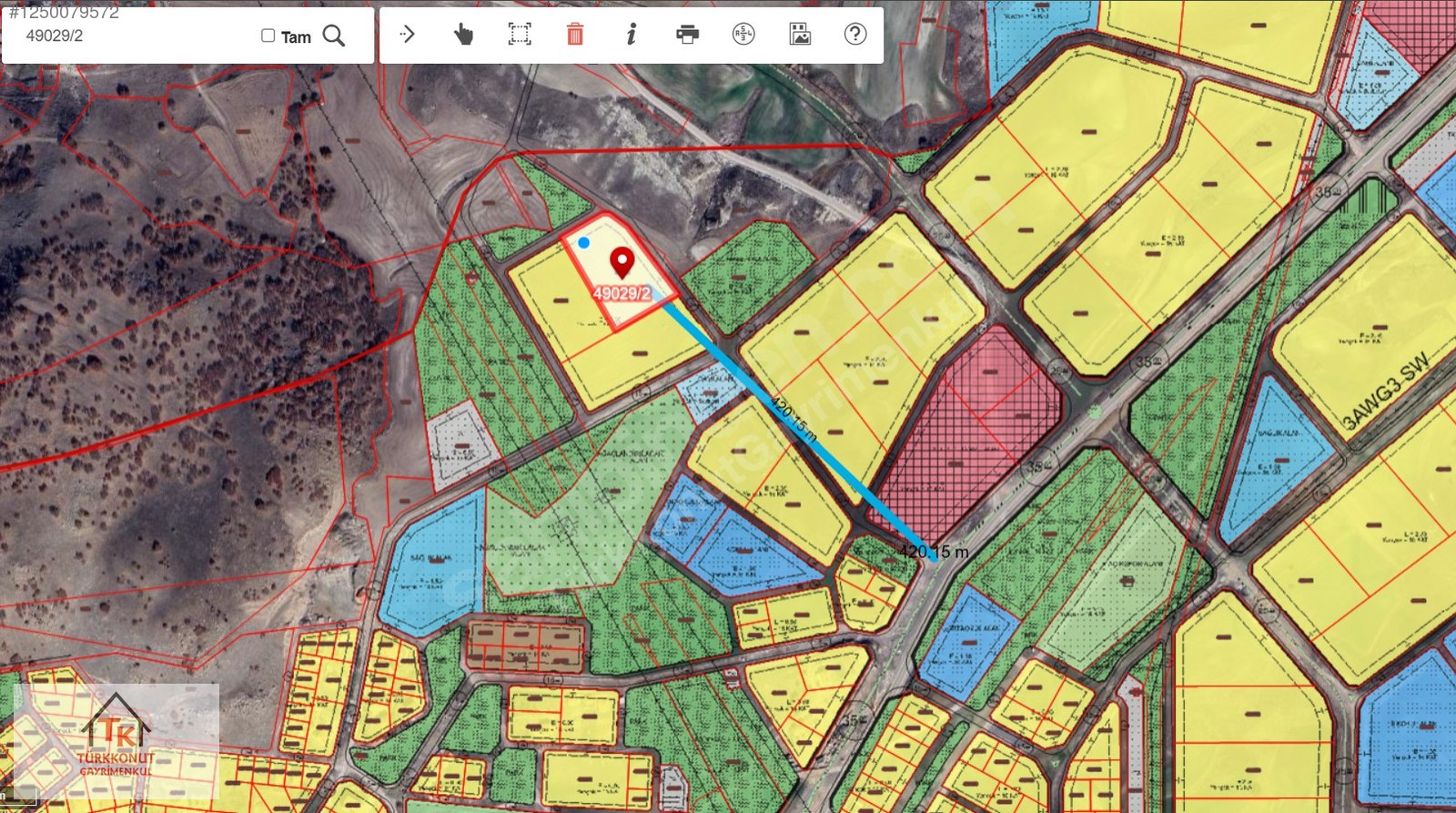Click the blue dot in parcel 49029/2
This screenshot has width=1456, height=813.
pyautogui.click(x=583, y=243)
